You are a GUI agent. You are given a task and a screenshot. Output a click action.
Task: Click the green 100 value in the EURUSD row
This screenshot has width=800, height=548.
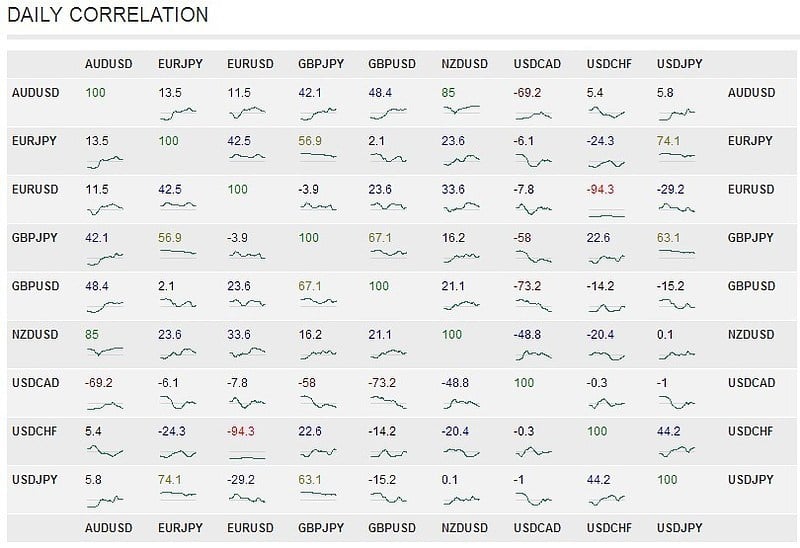pyautogui.click(x=238, y=189)
